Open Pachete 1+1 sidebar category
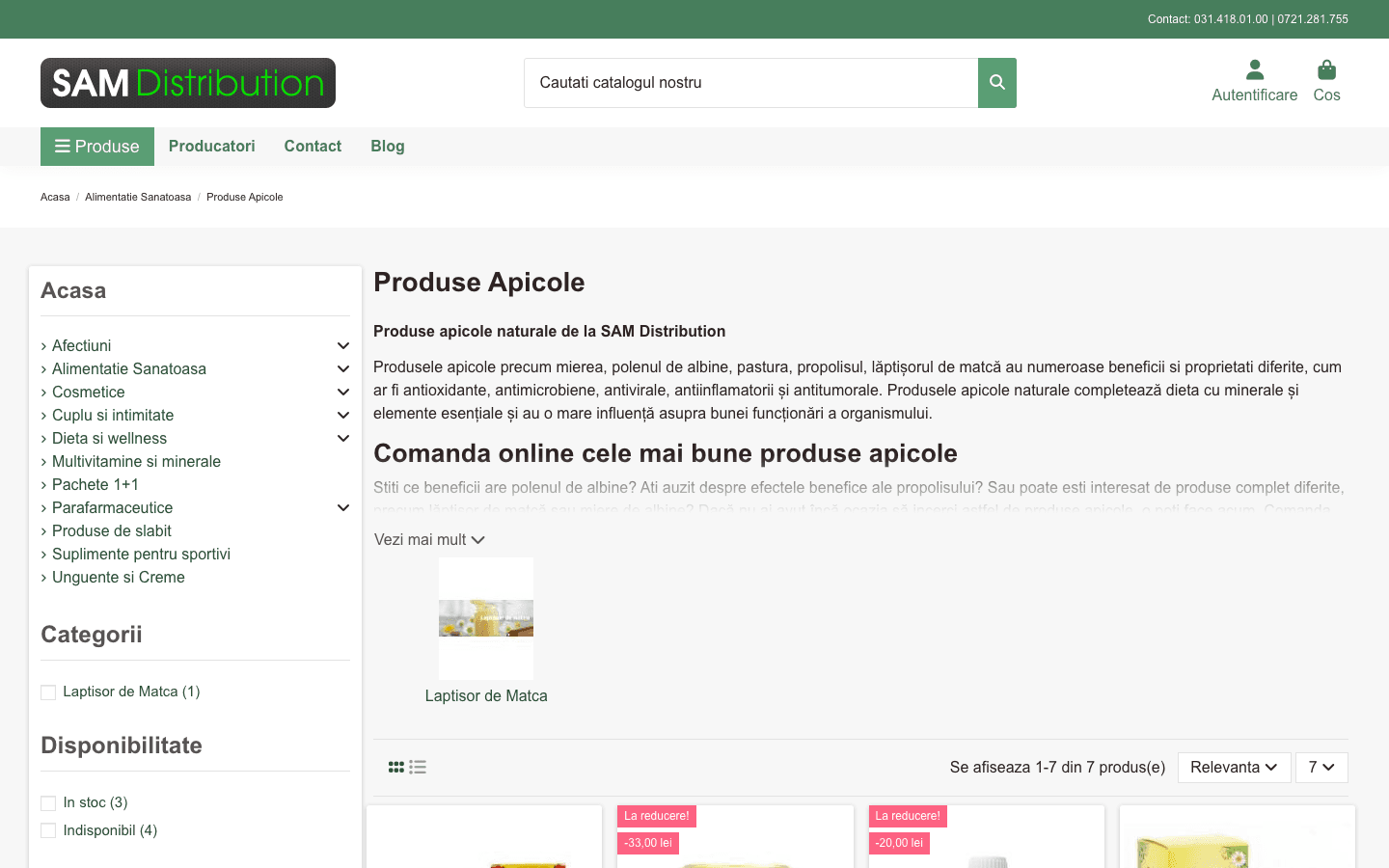This screenshot has width=1389, height=868. (x=95, y=484)
